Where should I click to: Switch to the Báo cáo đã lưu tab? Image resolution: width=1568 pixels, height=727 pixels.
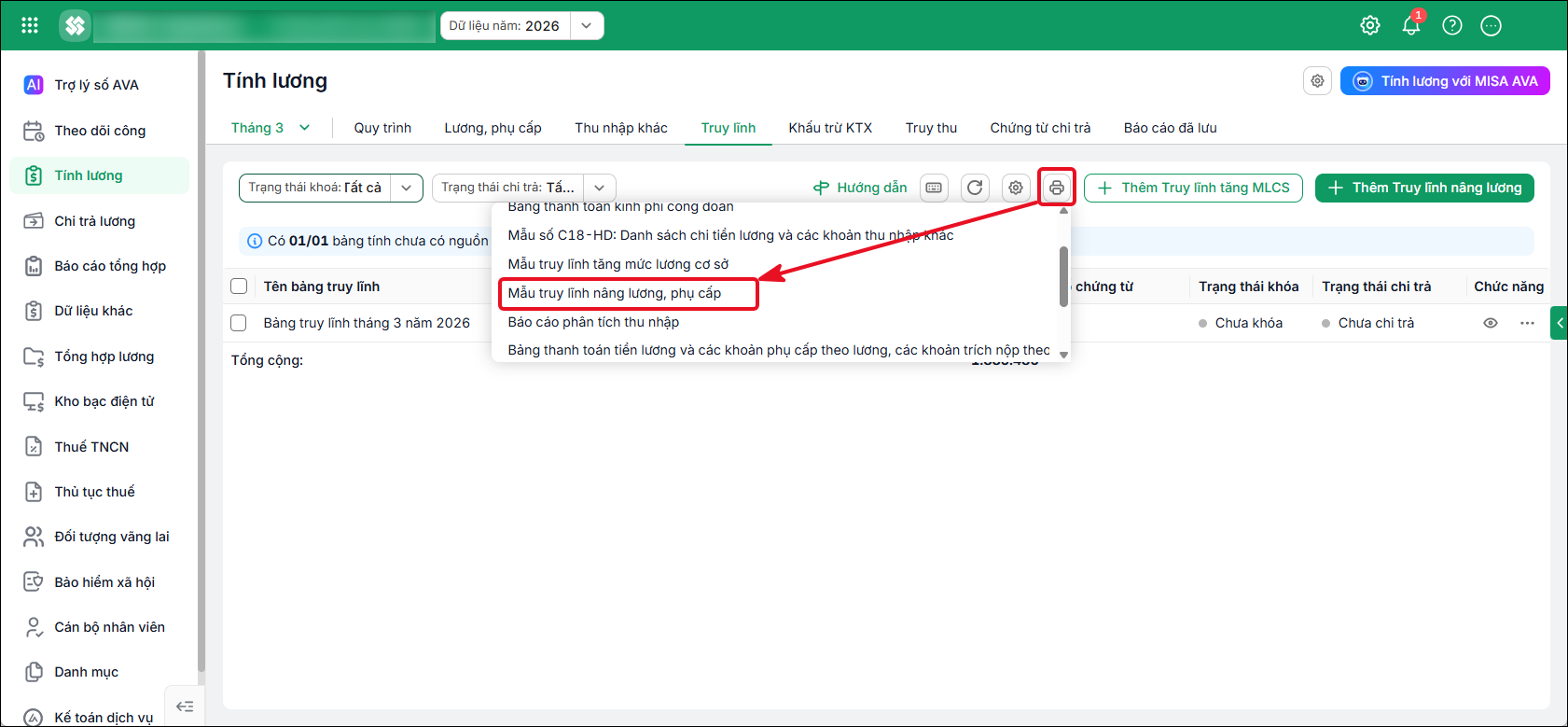point(1170,128)
